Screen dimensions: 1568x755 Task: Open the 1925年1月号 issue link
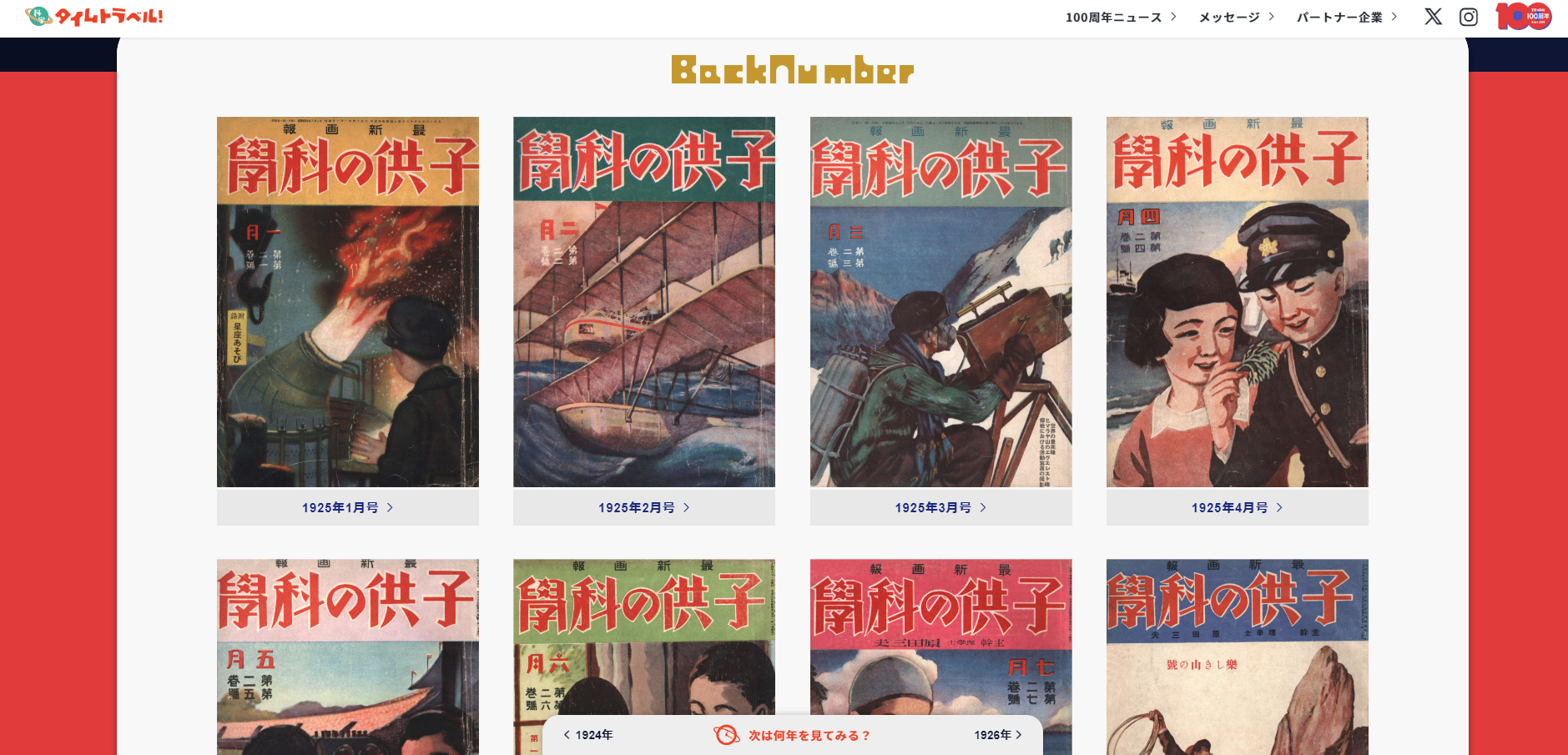pos(348,507)
